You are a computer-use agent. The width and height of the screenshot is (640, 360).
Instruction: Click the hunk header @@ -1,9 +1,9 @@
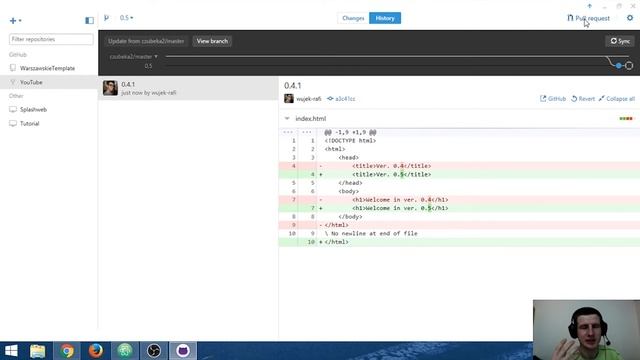pyautogui.click(x=350, y=132)
